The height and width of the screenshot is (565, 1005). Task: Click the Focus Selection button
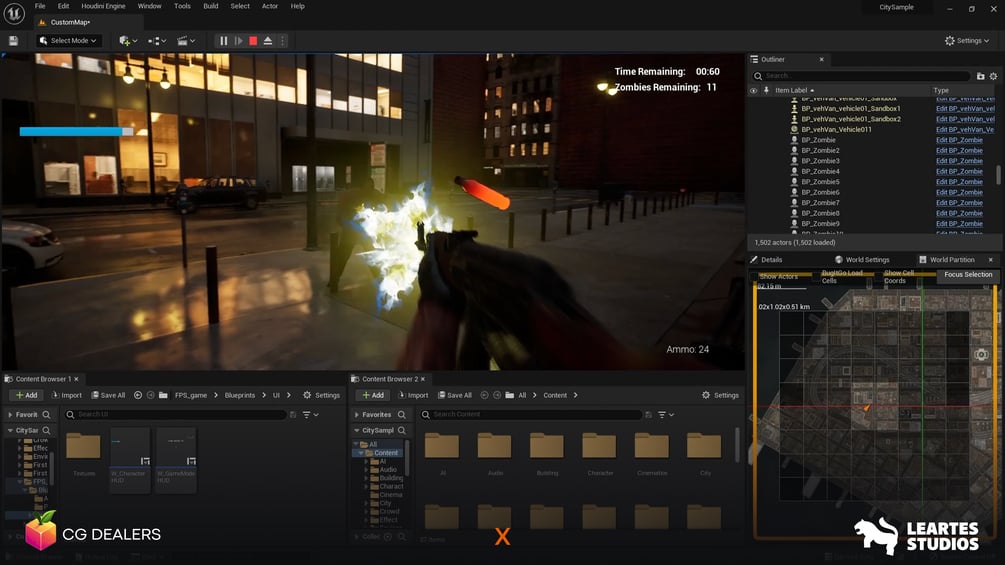click(x=968, y=275)
